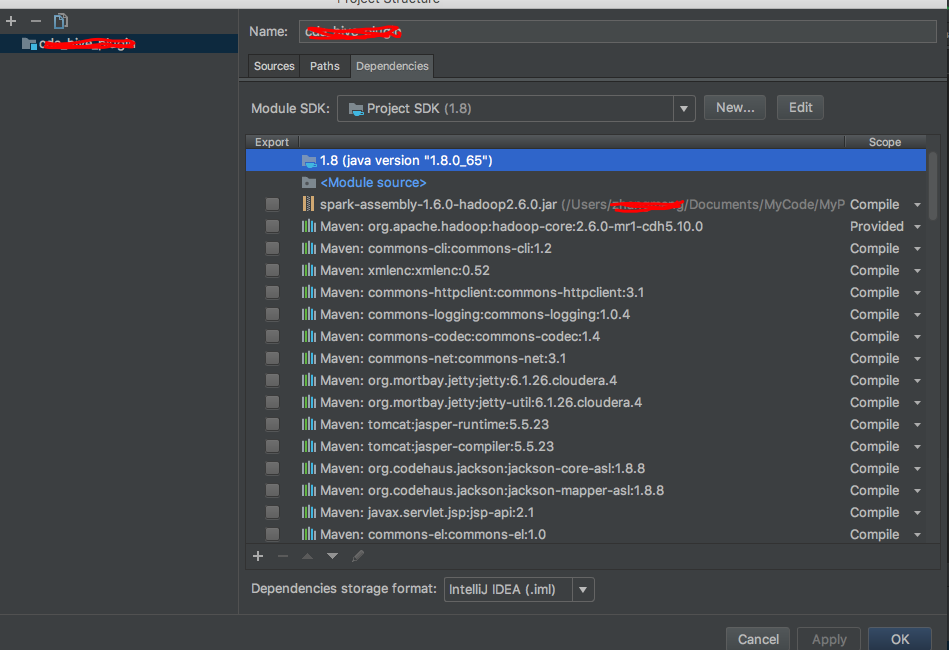Open scope dropdown for jsp-api
Viewport: 949px width, 650px height.
point(918,513)
